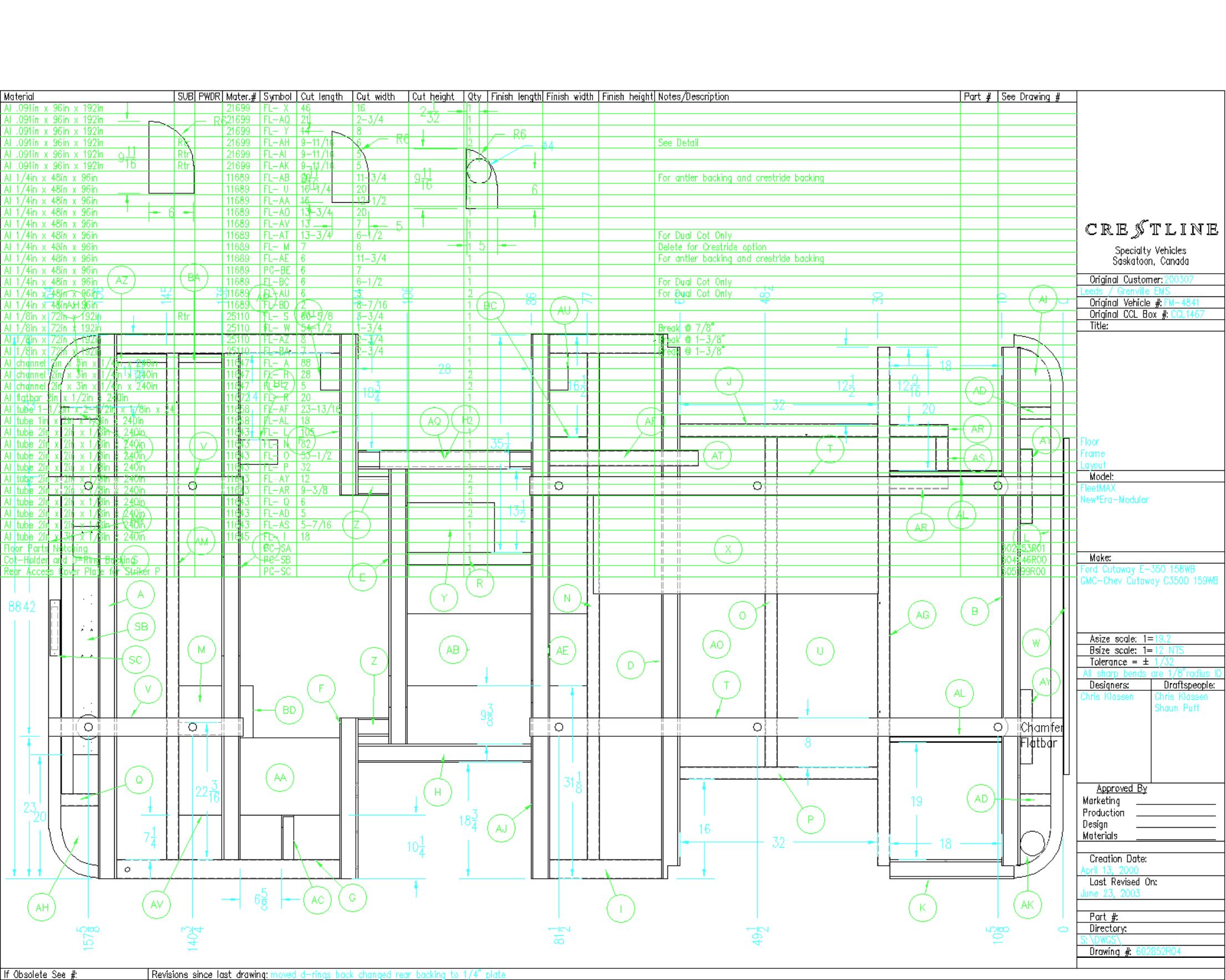The width and height of the screenshot is (1226, 980).
Task: Click the AK callout balloon
Action: (1027, 905)
